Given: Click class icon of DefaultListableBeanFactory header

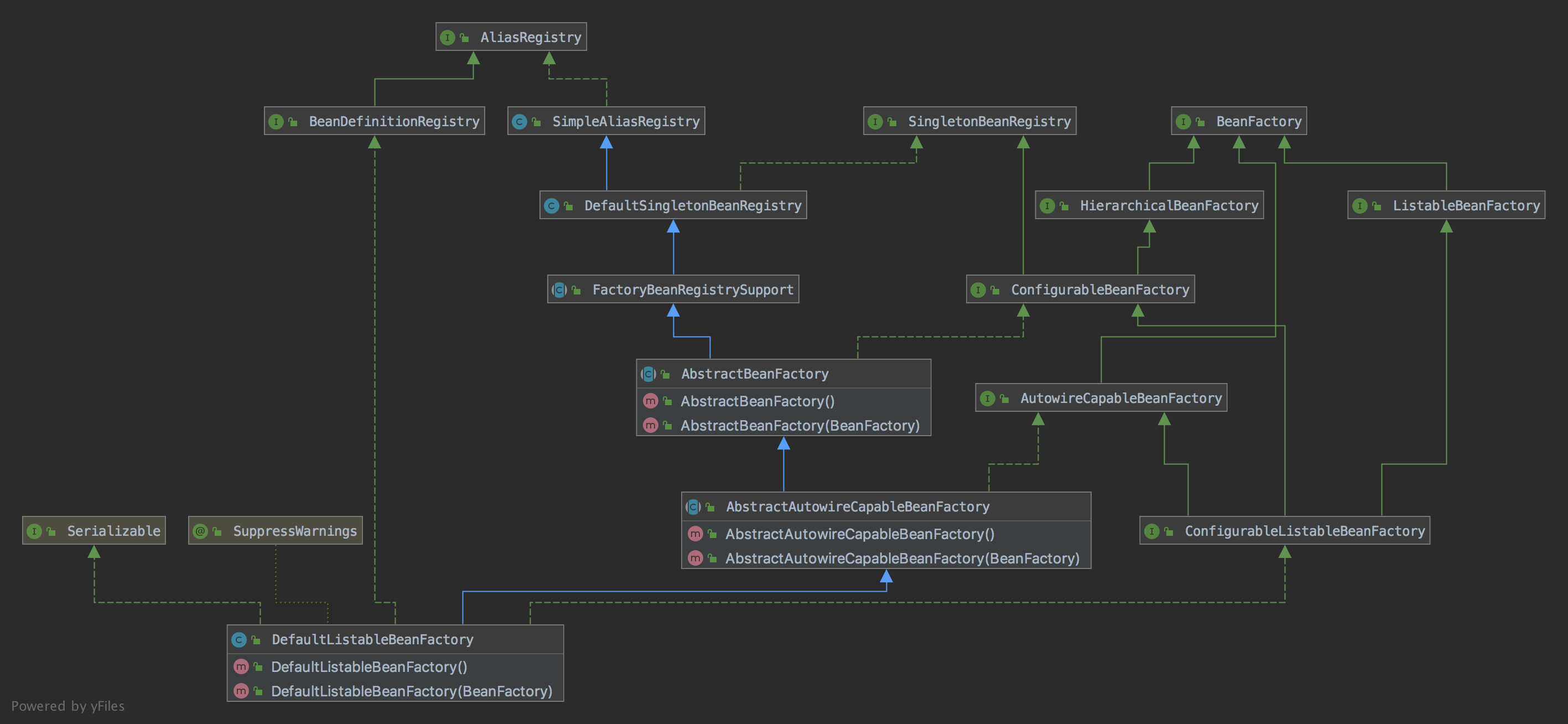Looking at the screenshot, I should [238, 639].
